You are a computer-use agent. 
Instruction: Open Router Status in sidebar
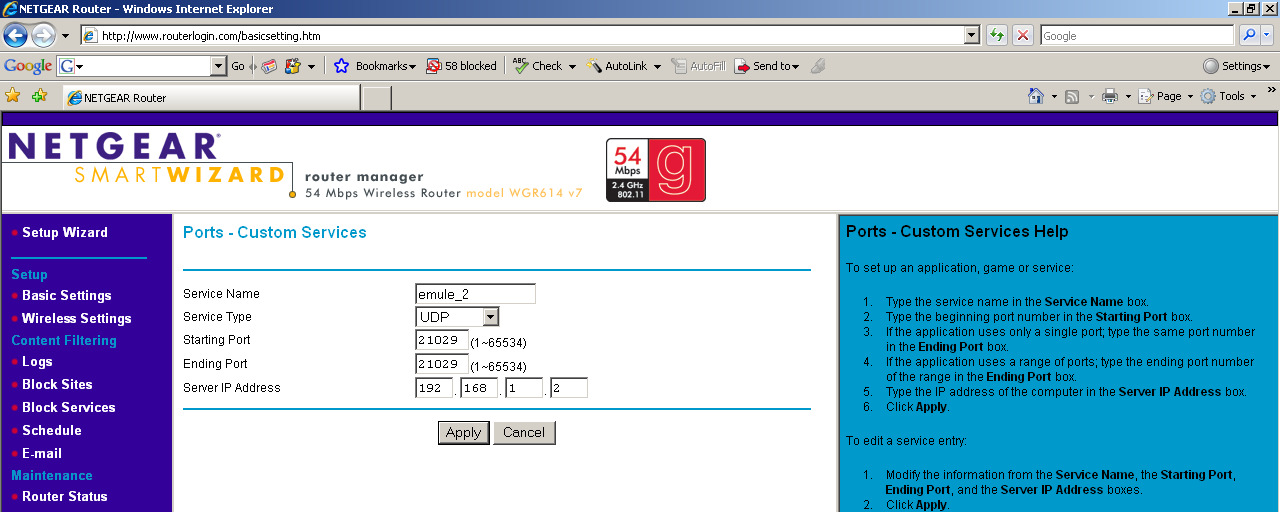click(x=65, y=496)
